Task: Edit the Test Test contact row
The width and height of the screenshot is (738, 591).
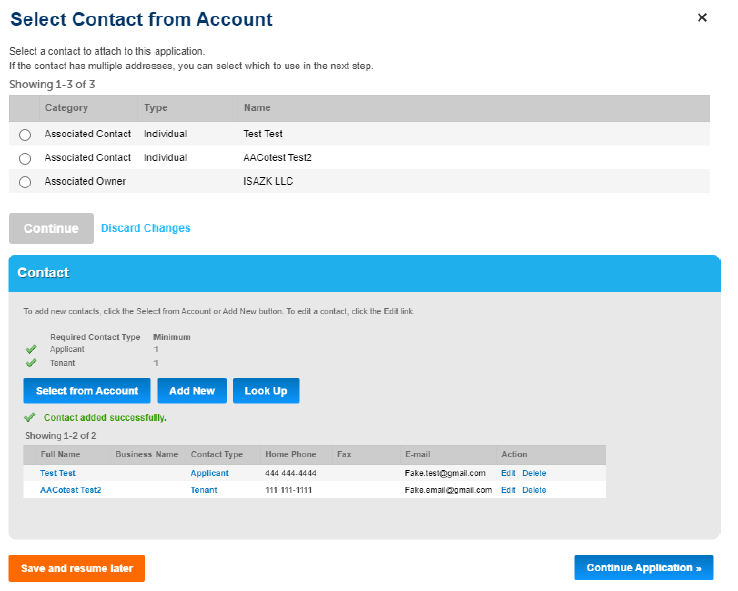Action: pos(508,473)
